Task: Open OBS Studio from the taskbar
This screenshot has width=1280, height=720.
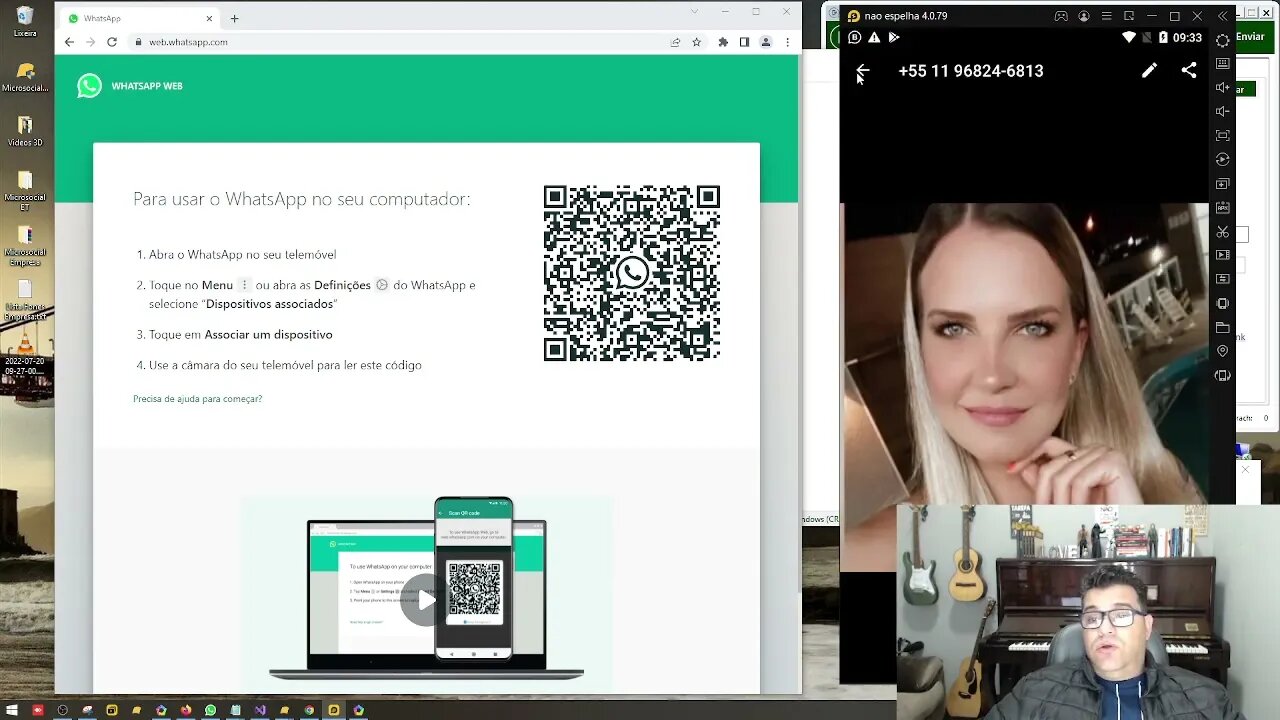Action: 62,710
